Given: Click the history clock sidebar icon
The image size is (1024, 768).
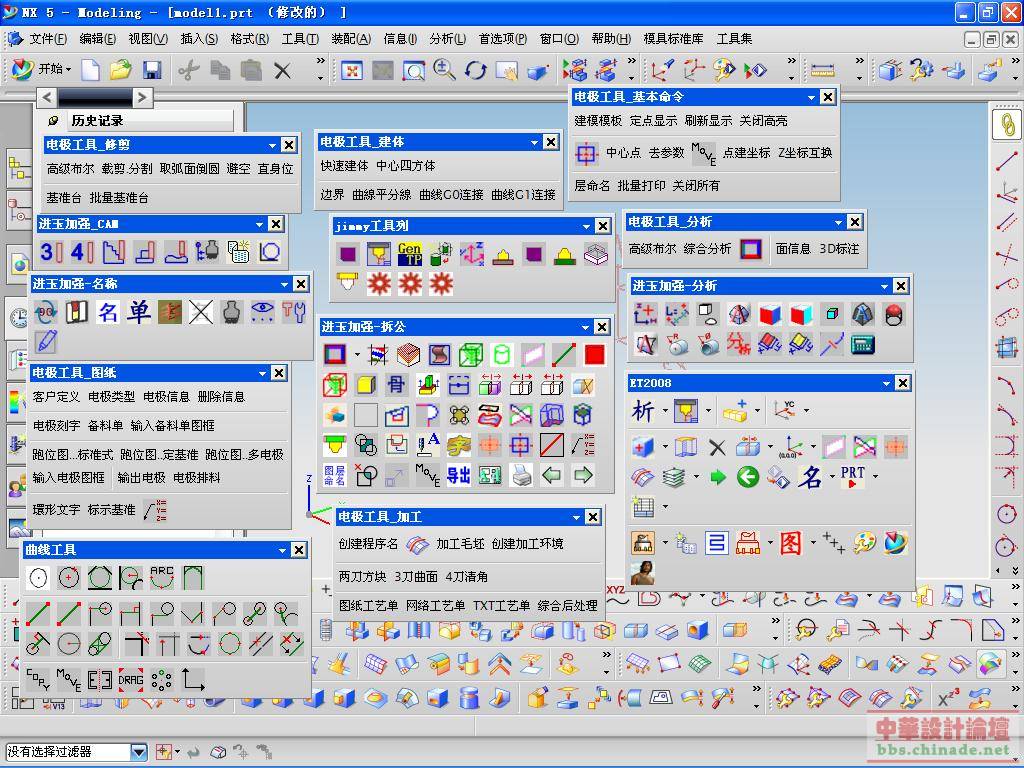Looking at the screenshot, I should (20, 317).
